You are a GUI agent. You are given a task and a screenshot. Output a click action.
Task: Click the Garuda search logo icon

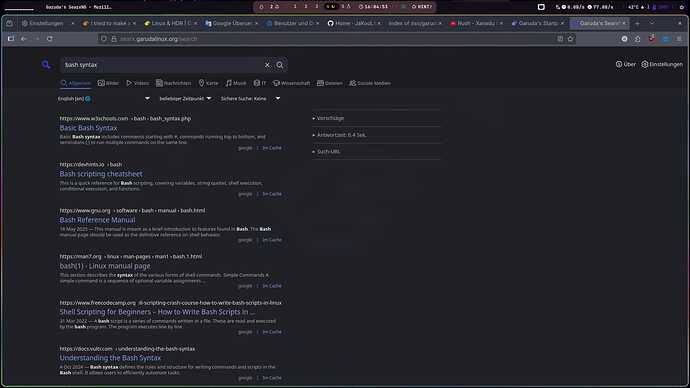pyautogui.click(x=46, y=65)
